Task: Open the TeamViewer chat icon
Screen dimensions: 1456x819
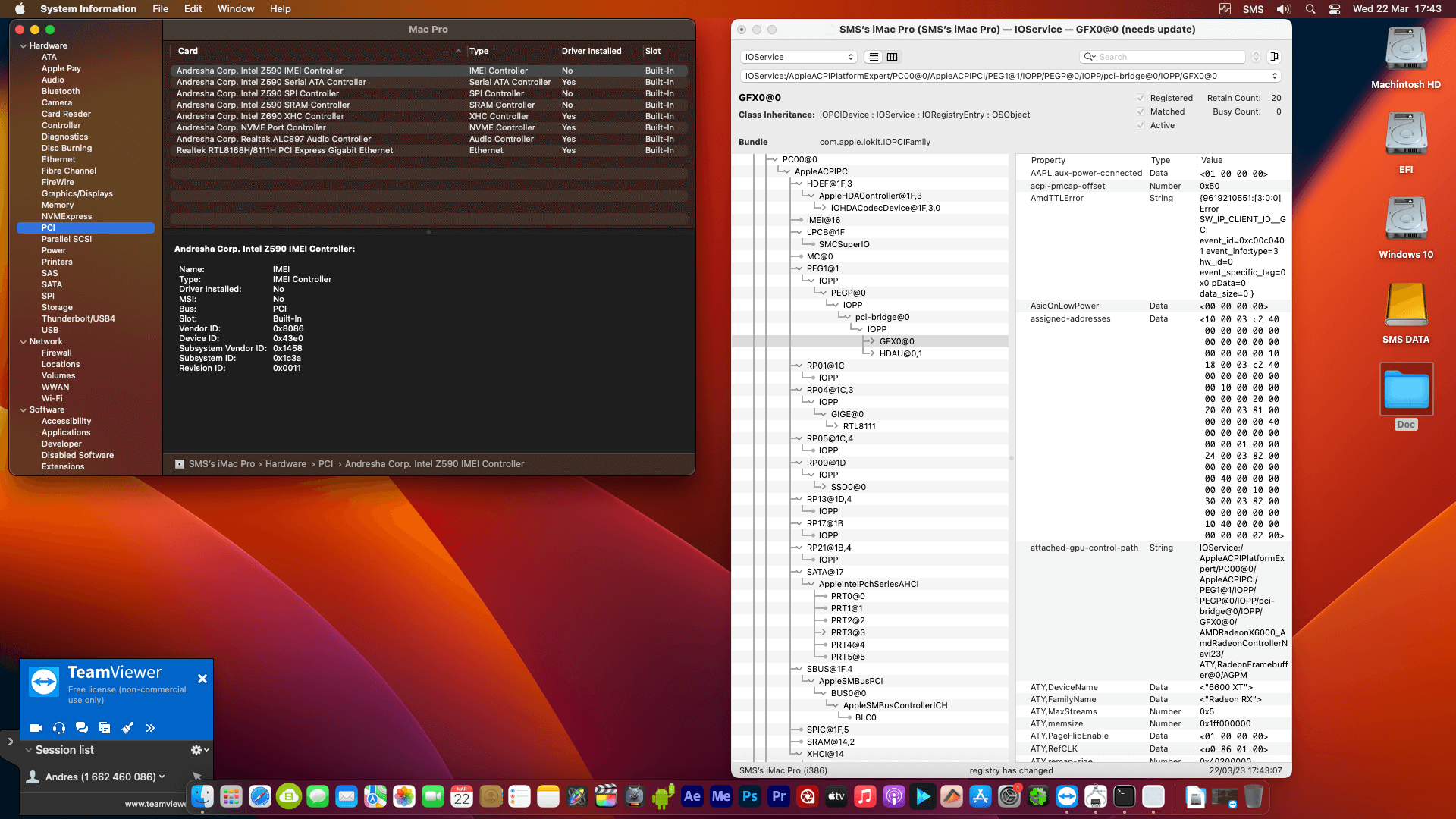Action: point(81,728)
